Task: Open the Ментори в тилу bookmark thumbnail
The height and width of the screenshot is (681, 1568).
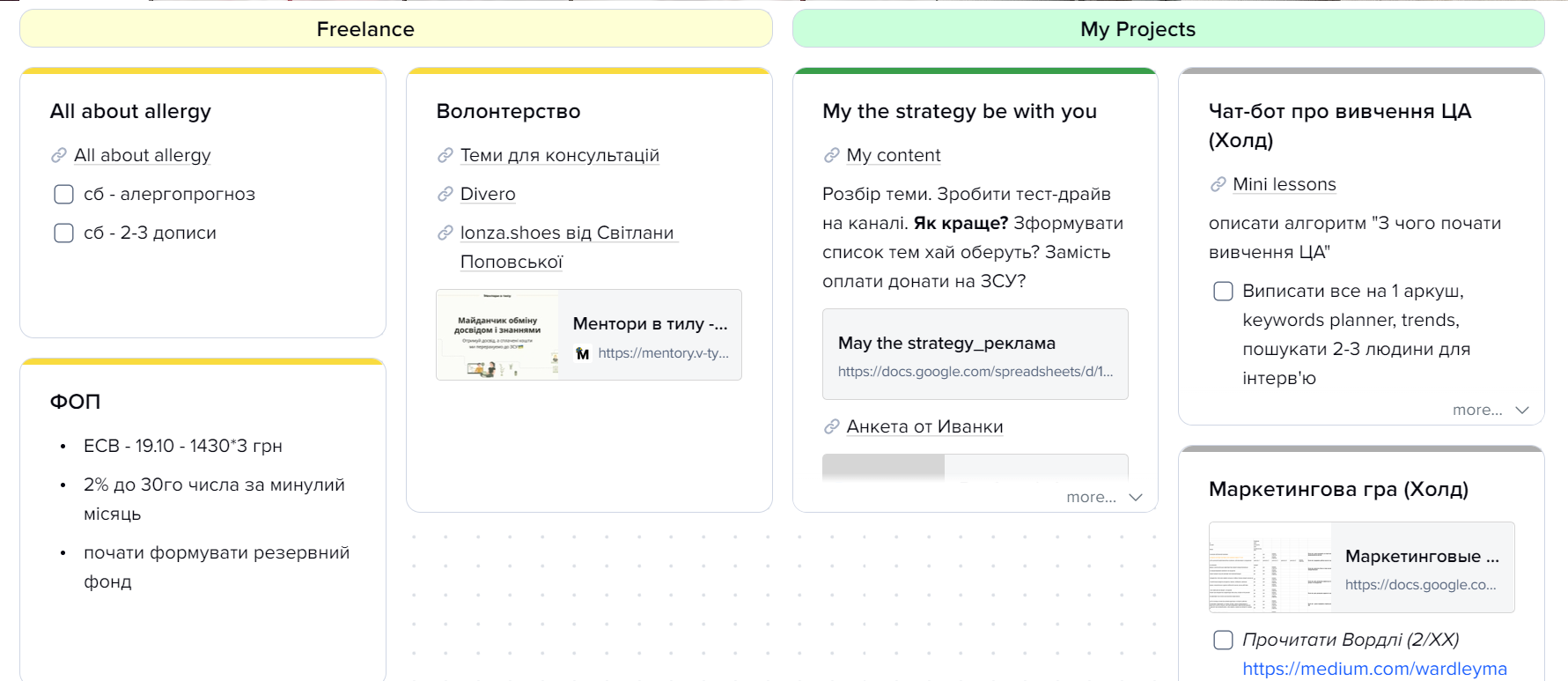Action: [498, 336]
